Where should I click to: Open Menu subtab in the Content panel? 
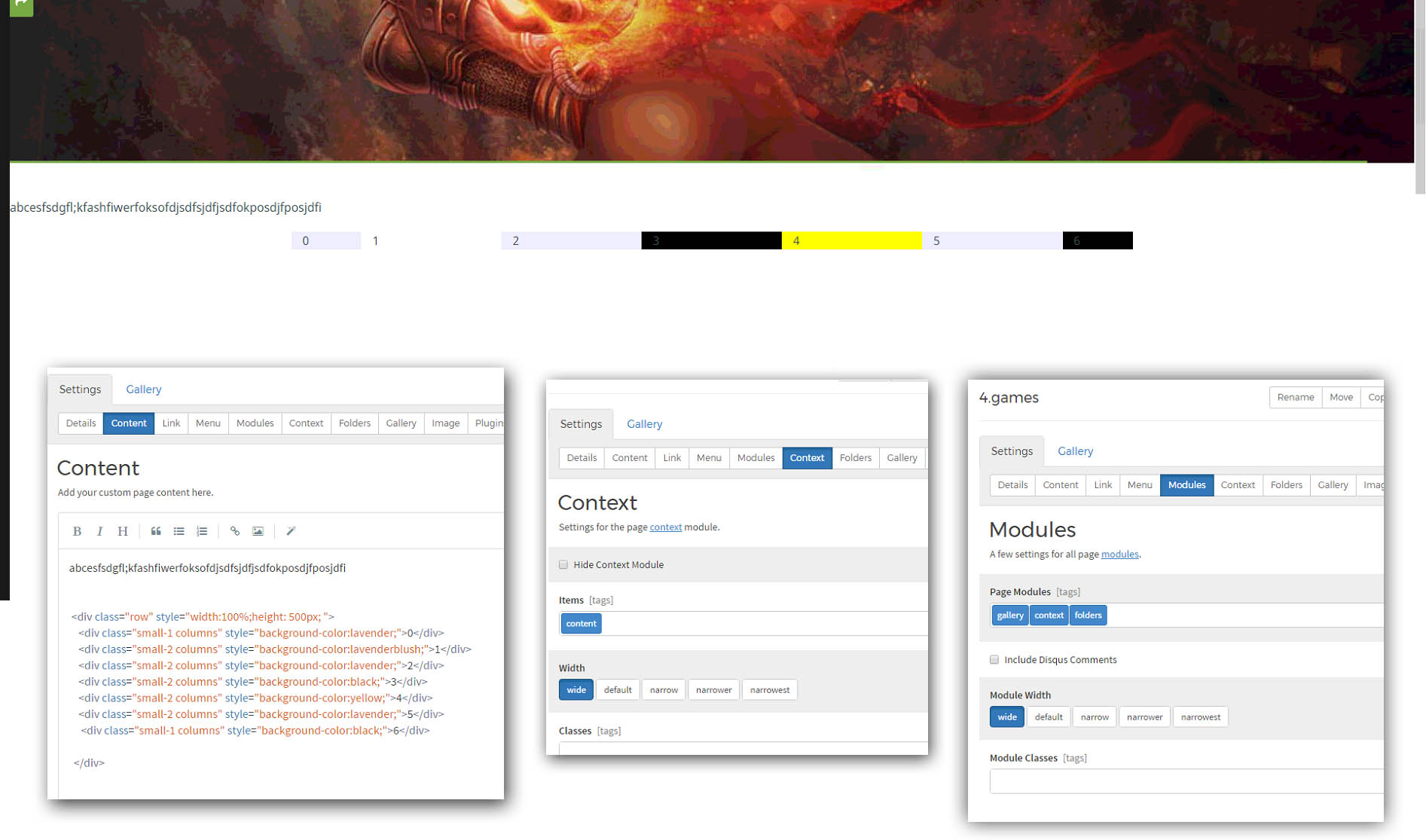coord(208,423)
